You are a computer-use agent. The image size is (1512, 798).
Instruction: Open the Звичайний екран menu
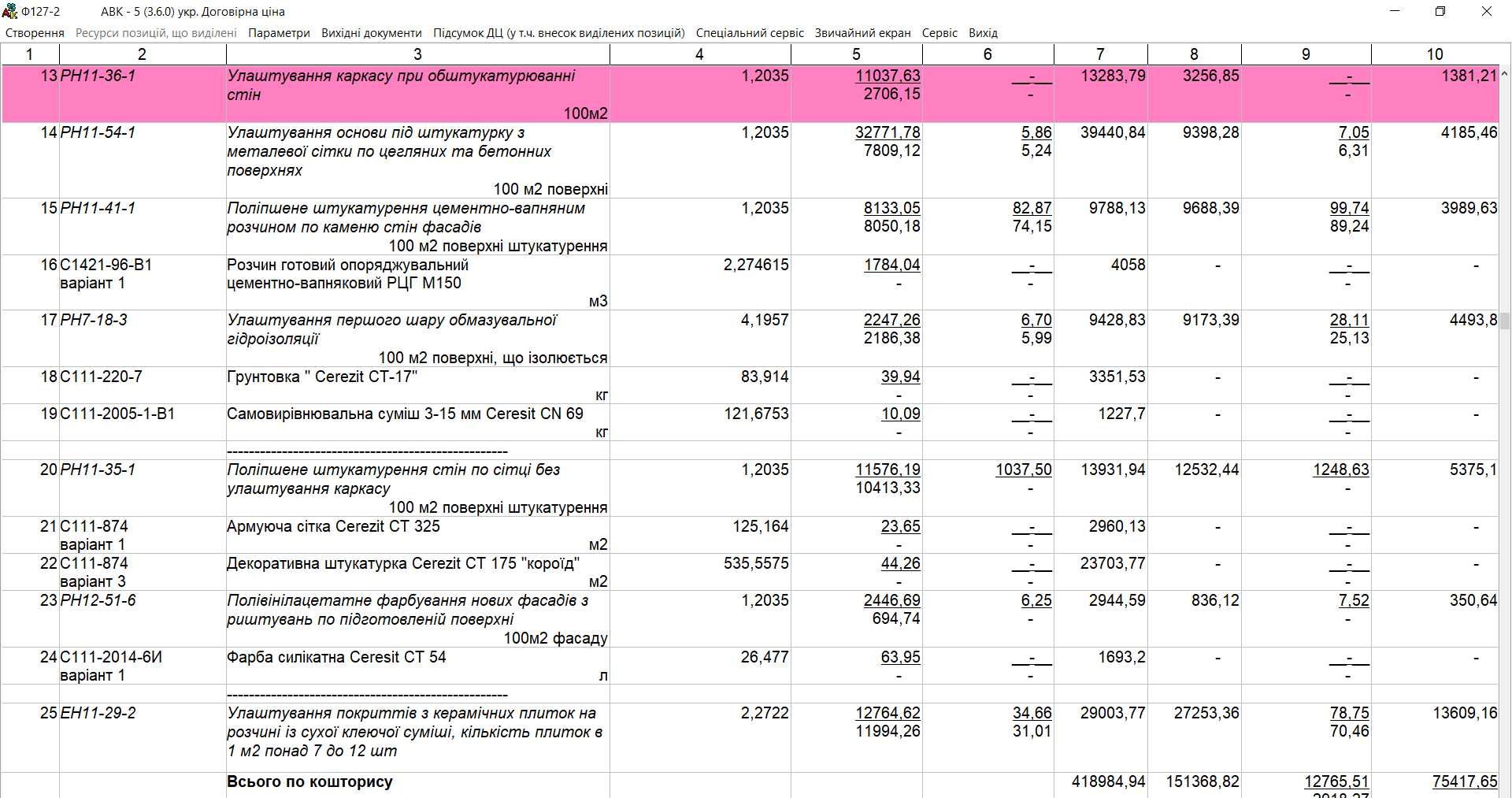click(862, 33)
